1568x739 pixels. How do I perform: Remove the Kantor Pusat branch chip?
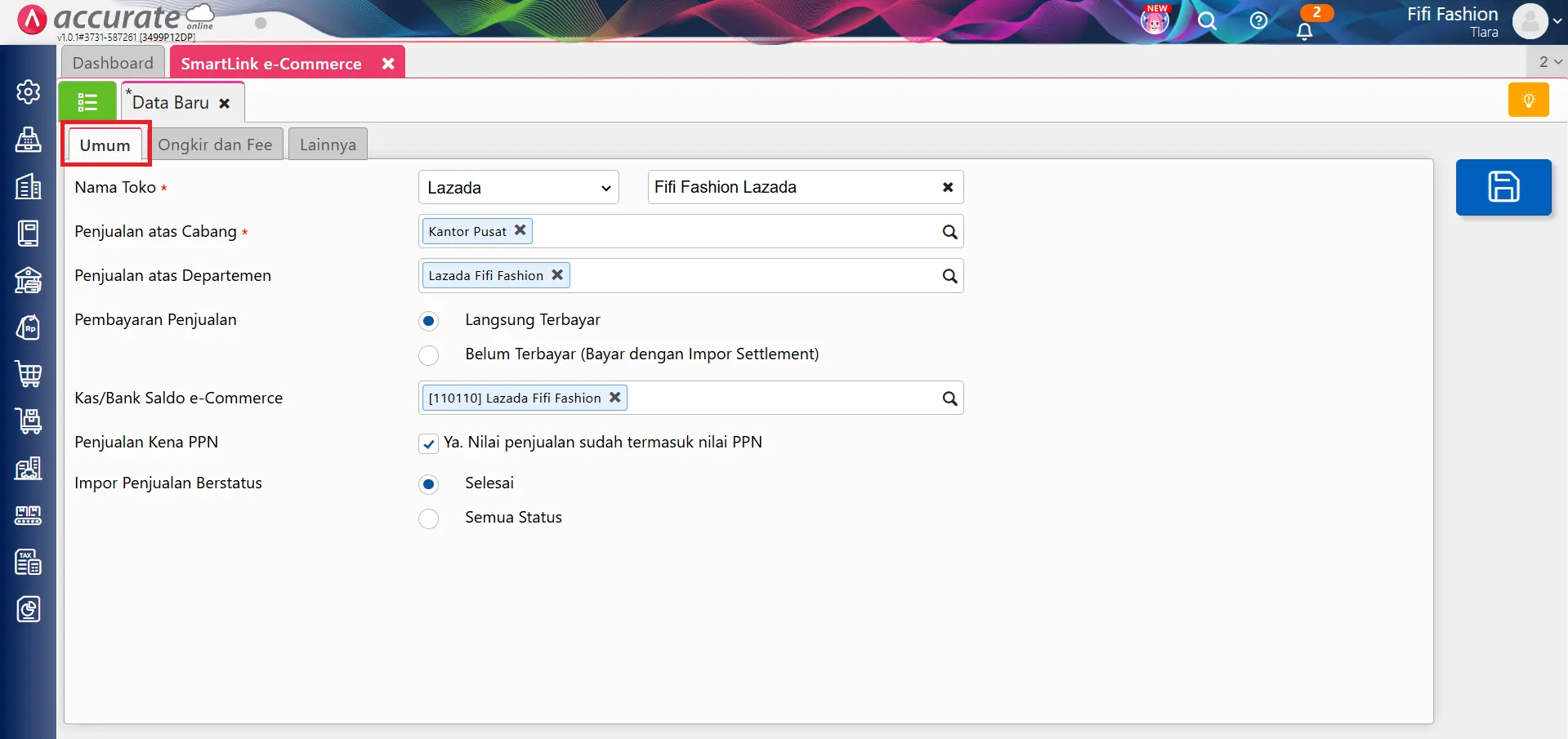tap(520, 230)
